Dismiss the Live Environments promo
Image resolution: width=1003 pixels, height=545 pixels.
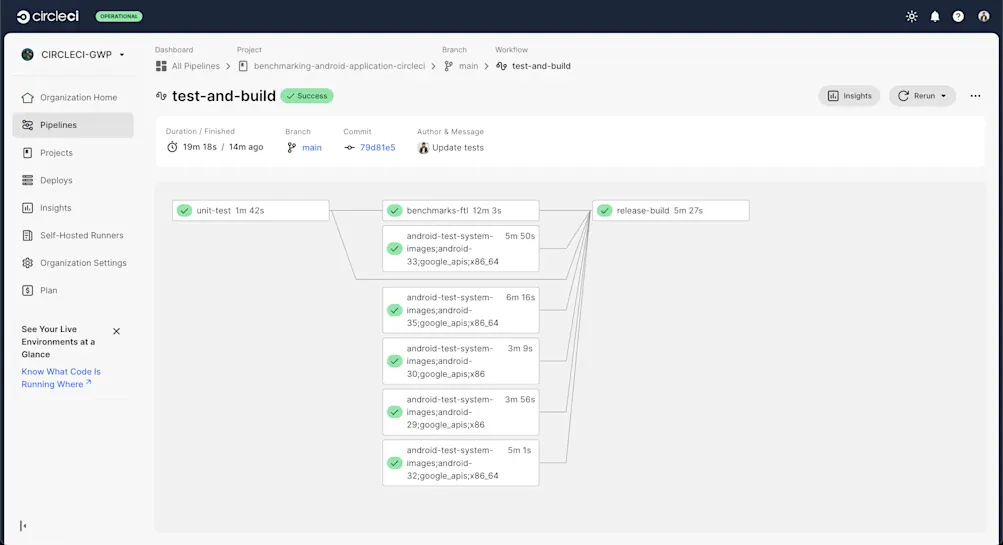pos(116,331)
